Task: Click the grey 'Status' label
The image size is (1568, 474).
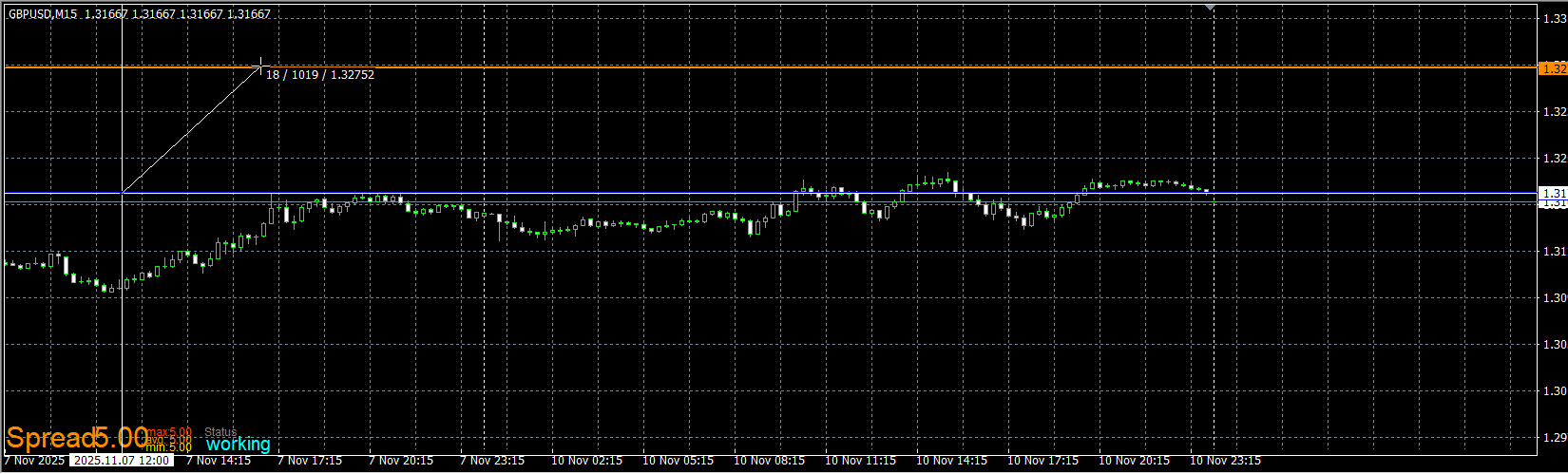Action: [220, 432]
